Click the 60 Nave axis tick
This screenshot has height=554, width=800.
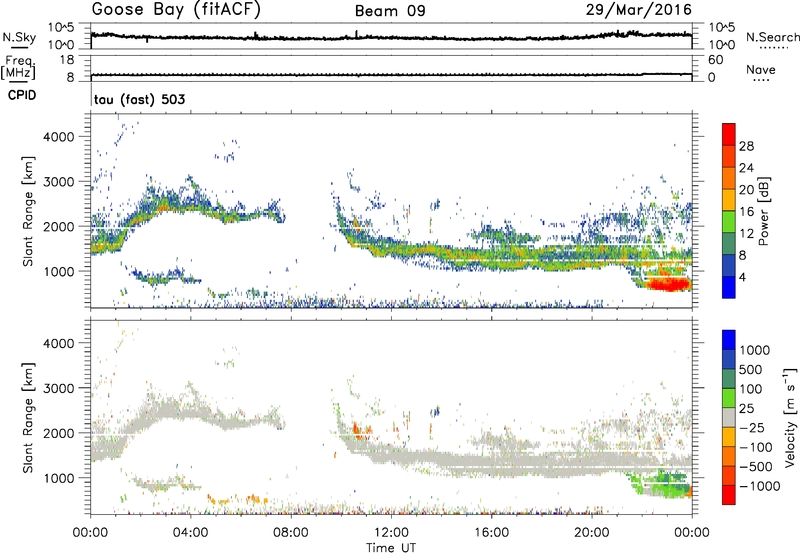tap(715, 60)
